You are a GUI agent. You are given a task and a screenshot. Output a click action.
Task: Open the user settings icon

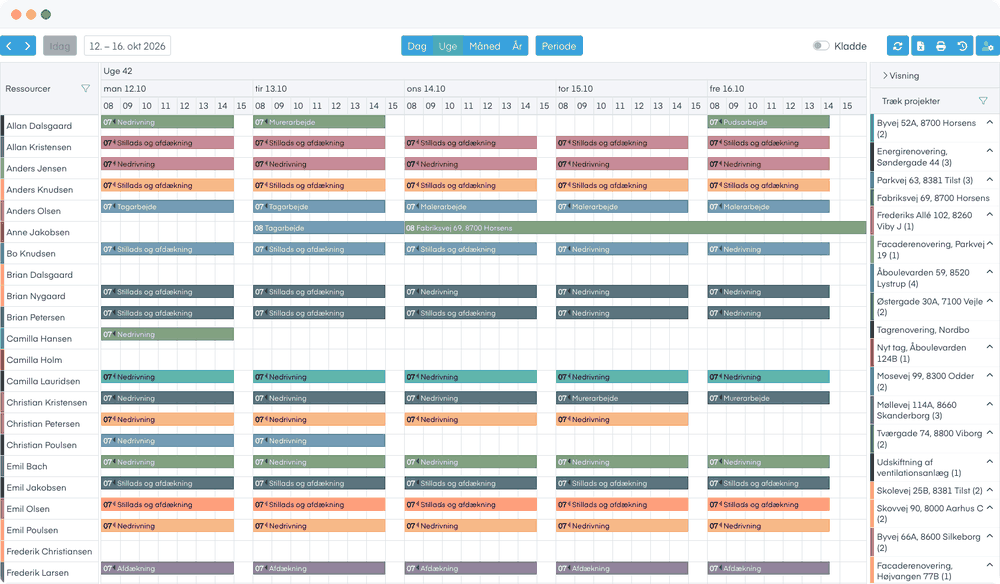coord(988,46)
